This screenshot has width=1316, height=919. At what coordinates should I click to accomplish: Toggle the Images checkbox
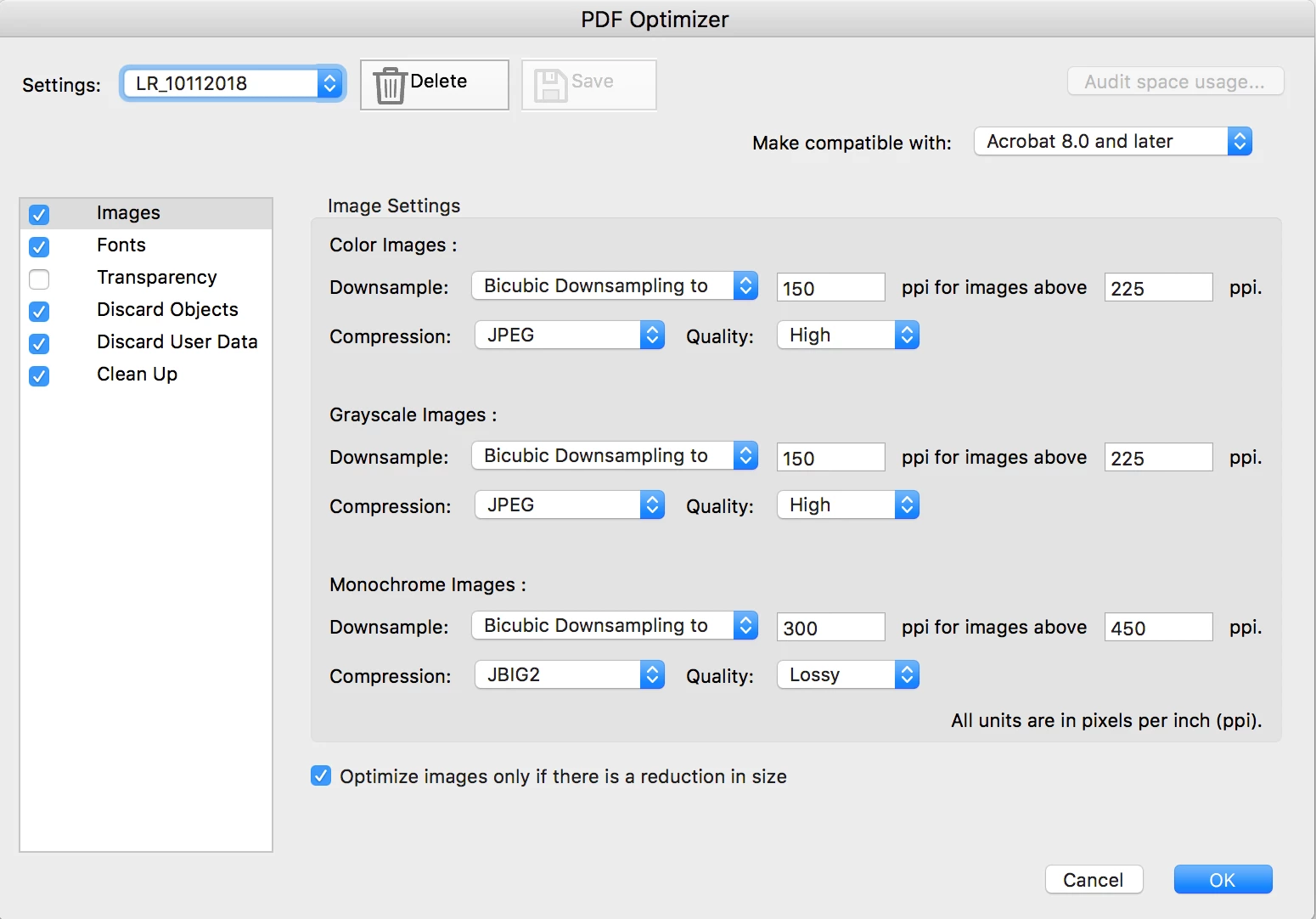[39, 214]
